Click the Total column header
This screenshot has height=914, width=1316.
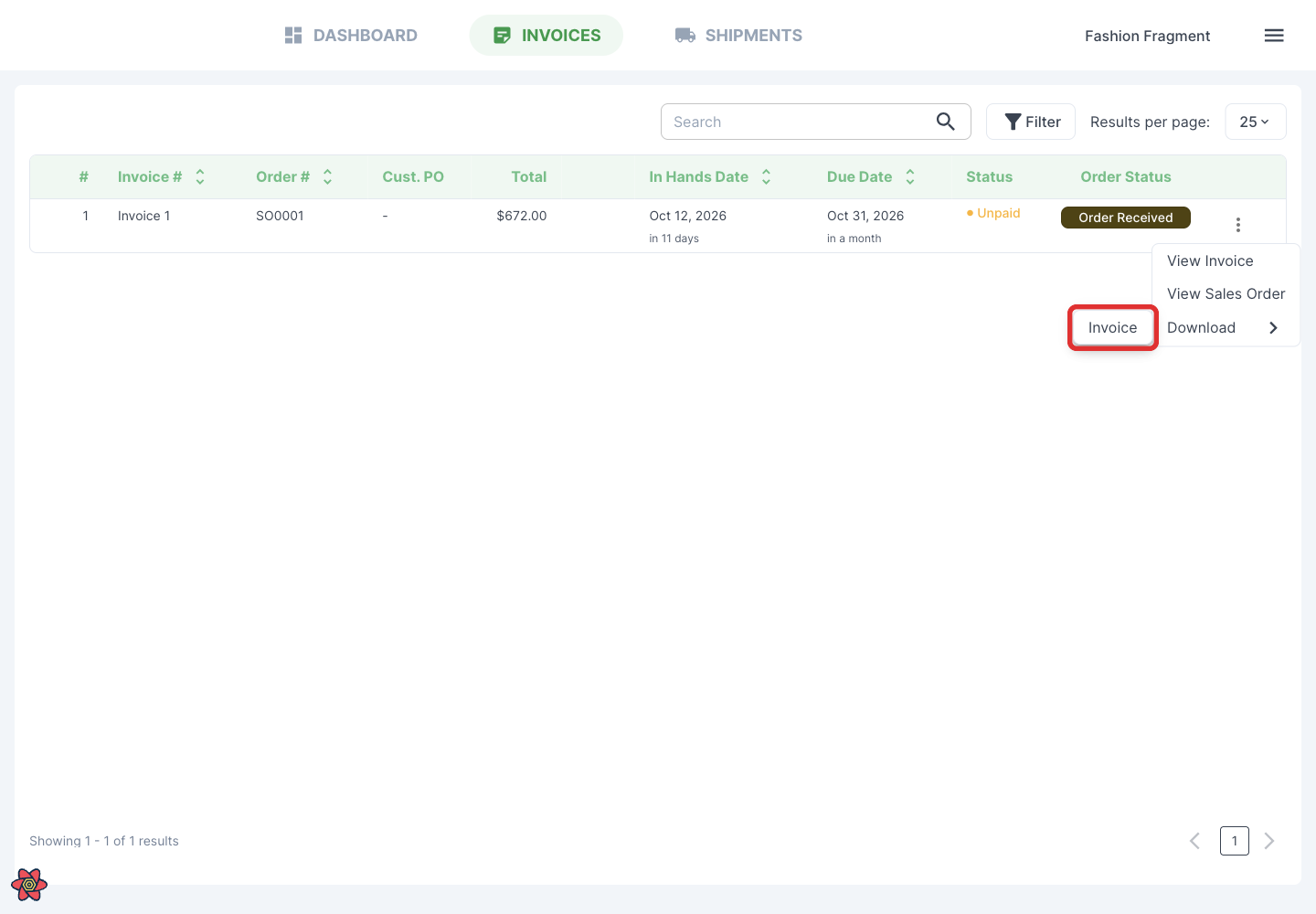coord(529,177)
